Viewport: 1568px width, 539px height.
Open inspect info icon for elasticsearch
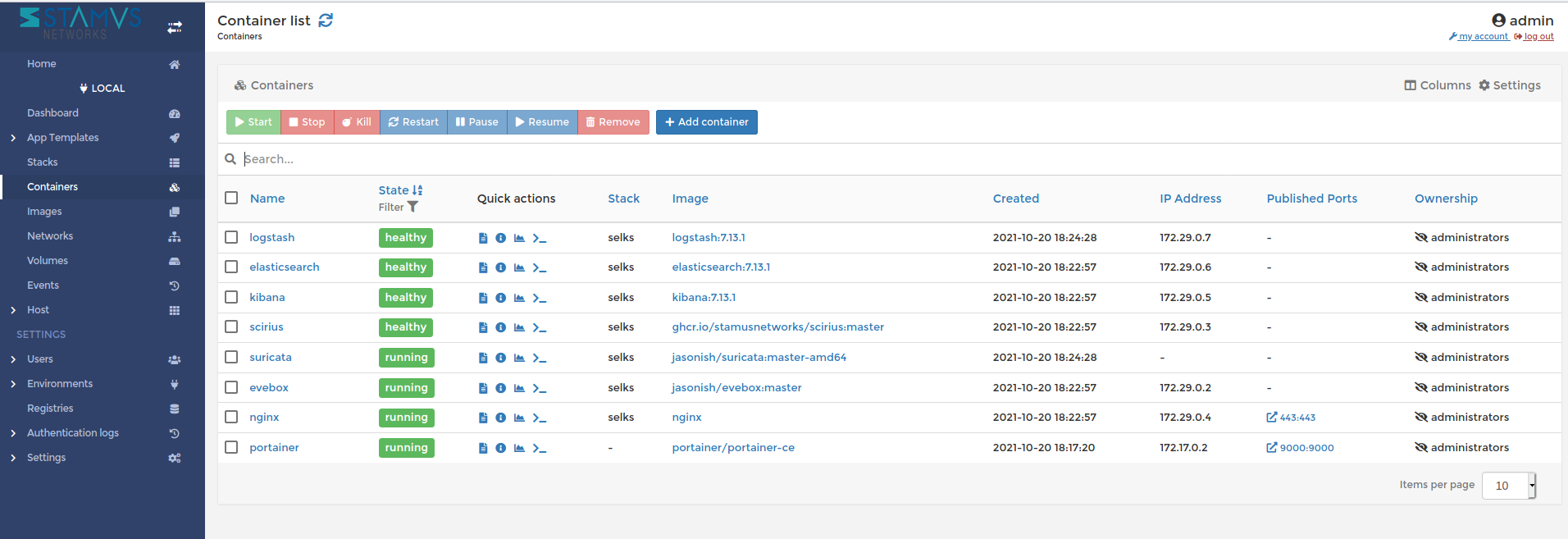(500, 268)
